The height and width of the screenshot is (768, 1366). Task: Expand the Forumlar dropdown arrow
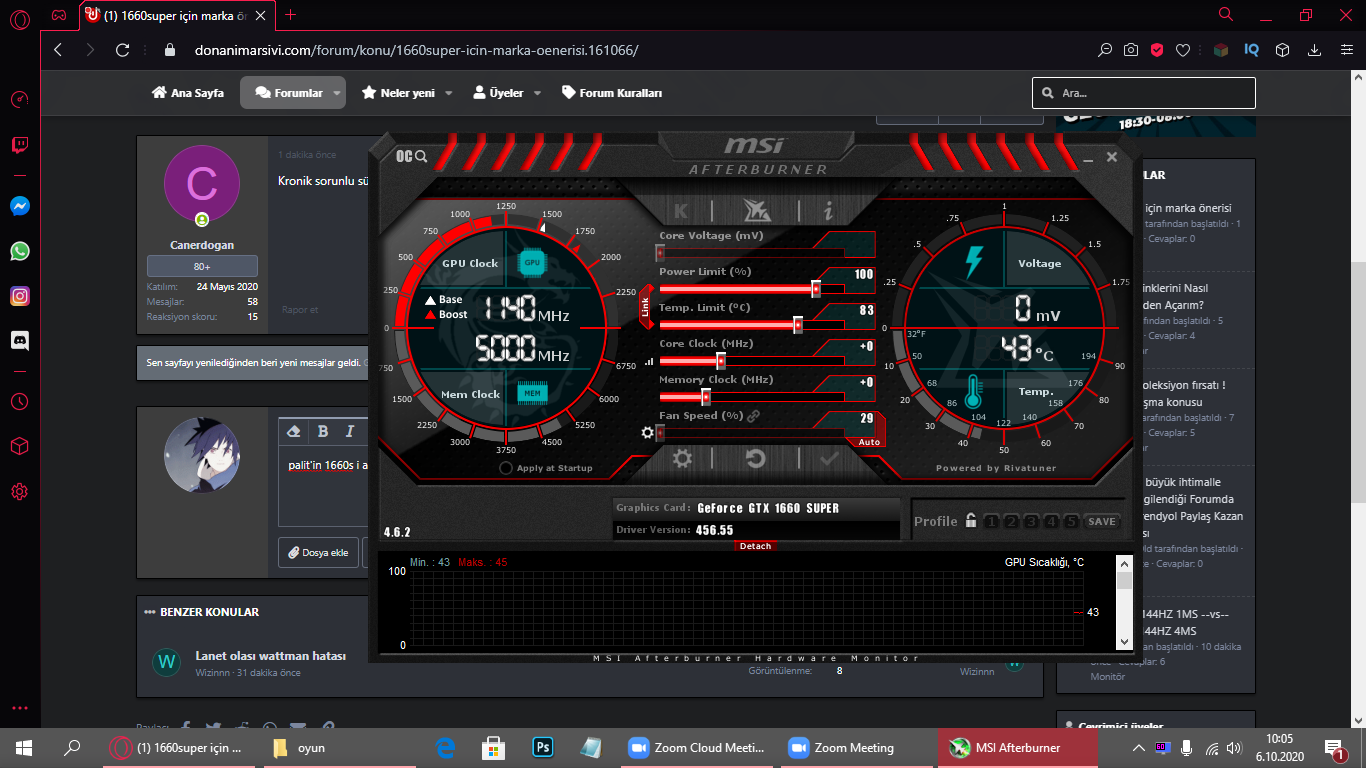pos(337,93)
